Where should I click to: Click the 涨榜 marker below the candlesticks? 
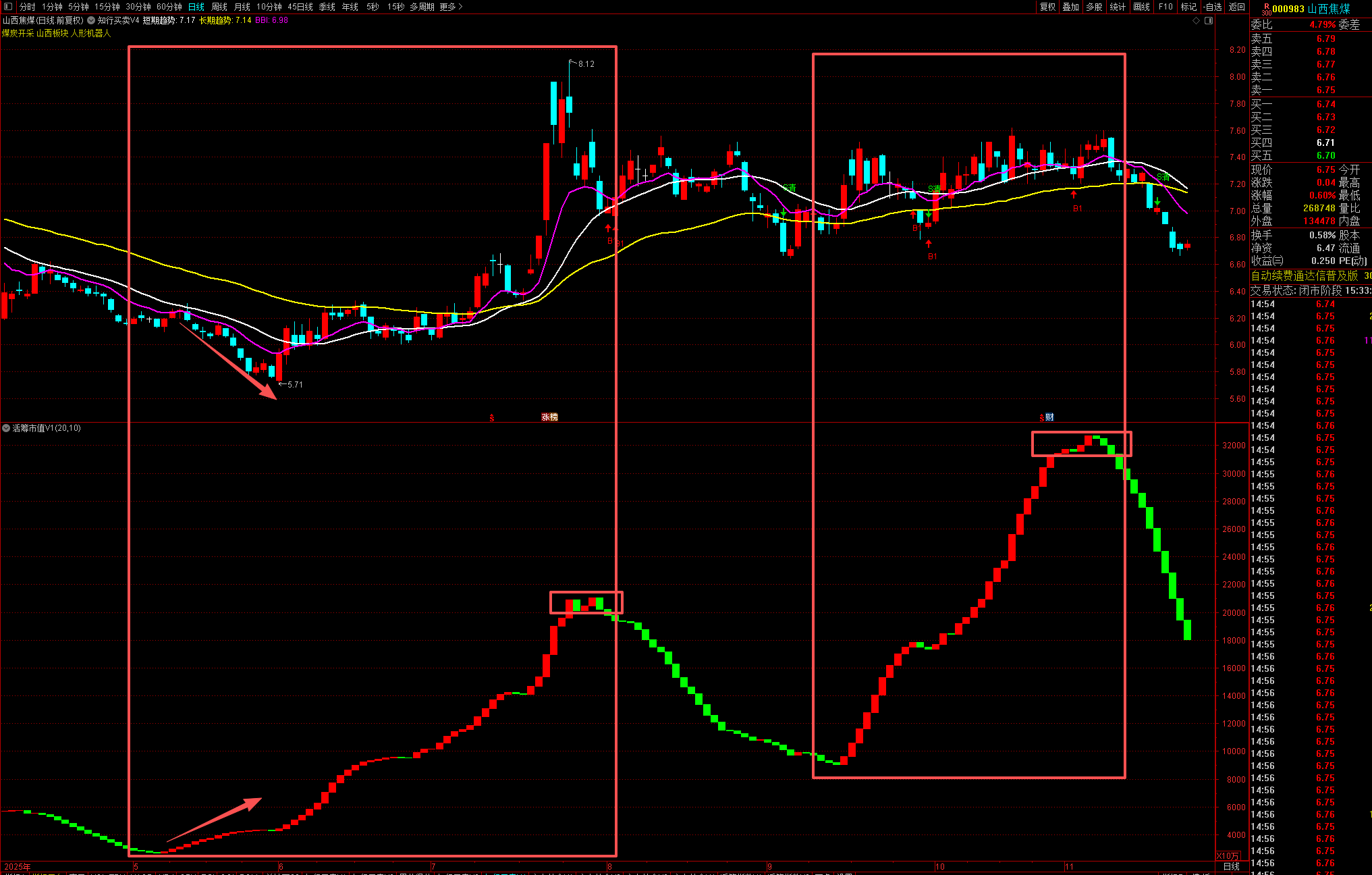[549, 417]
